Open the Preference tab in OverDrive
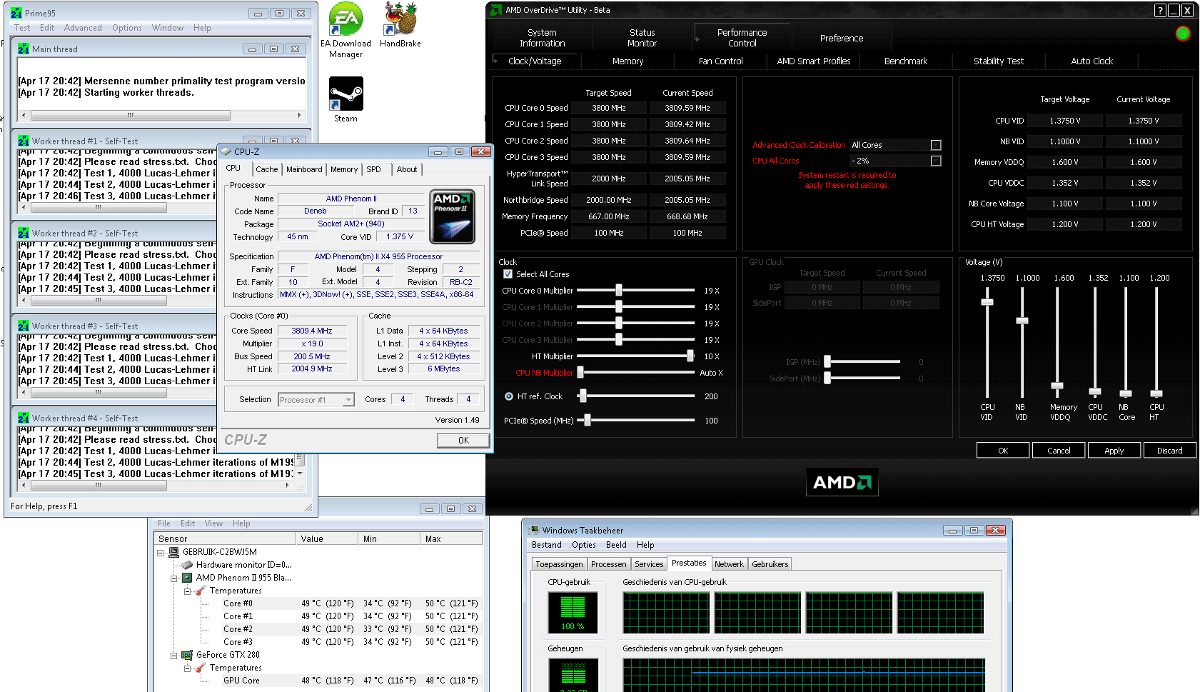 (841, 38)
